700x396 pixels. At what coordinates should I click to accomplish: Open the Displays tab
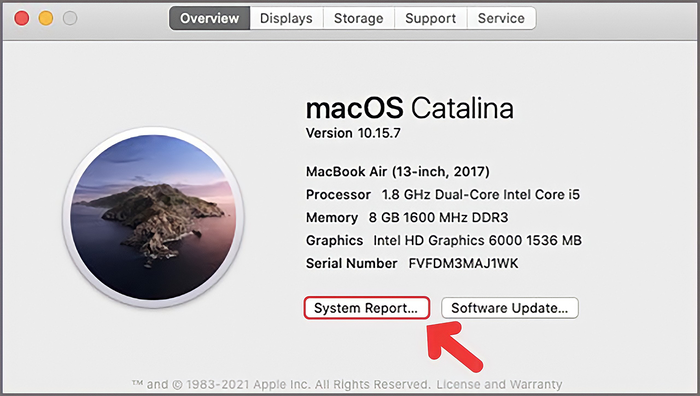pos(286,18)
